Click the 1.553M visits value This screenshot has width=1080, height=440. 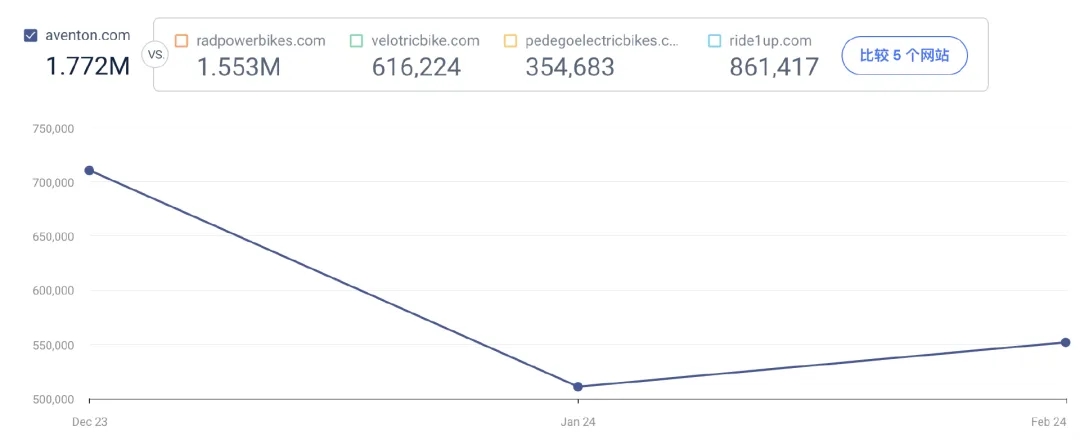click(238, 67)
